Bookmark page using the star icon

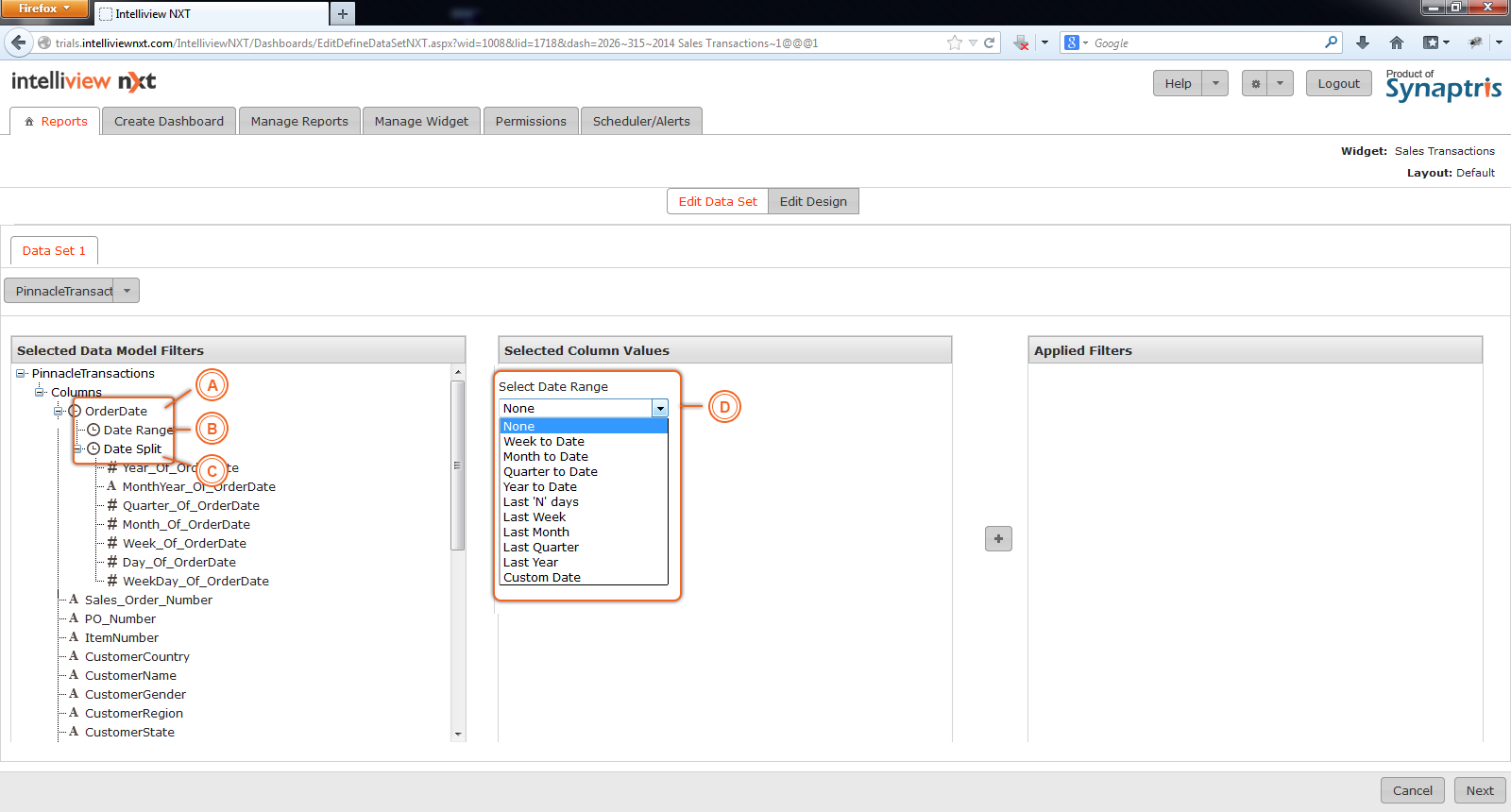coord(954,42)
